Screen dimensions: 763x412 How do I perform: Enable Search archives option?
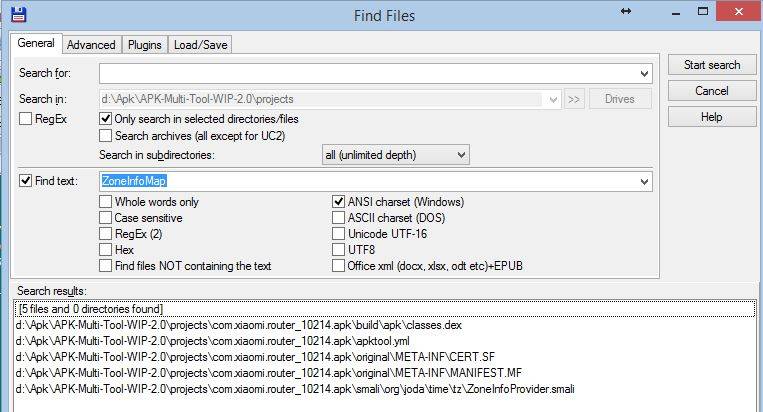point(106,136)
